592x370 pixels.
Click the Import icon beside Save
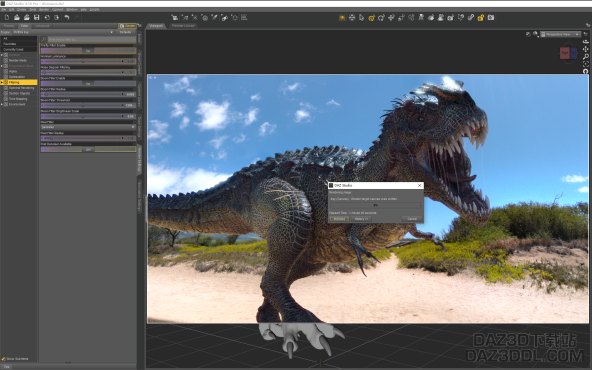tap(47, 17)
